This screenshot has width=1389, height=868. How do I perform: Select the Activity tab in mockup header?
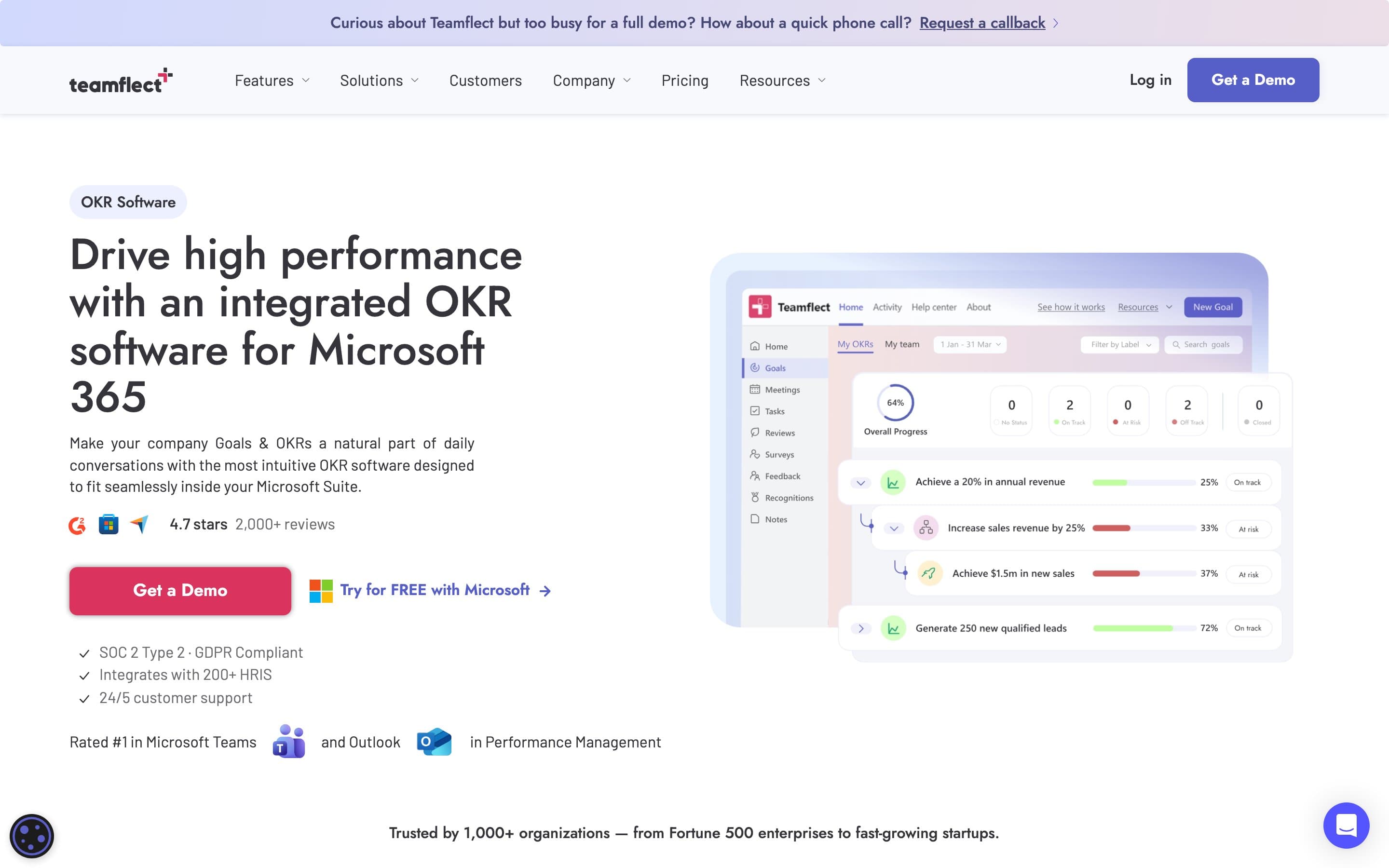(x=887, y=307)
